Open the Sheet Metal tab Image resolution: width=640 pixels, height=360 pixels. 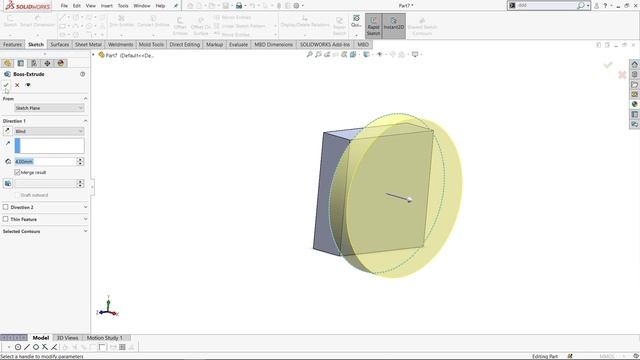pos(88,44)
